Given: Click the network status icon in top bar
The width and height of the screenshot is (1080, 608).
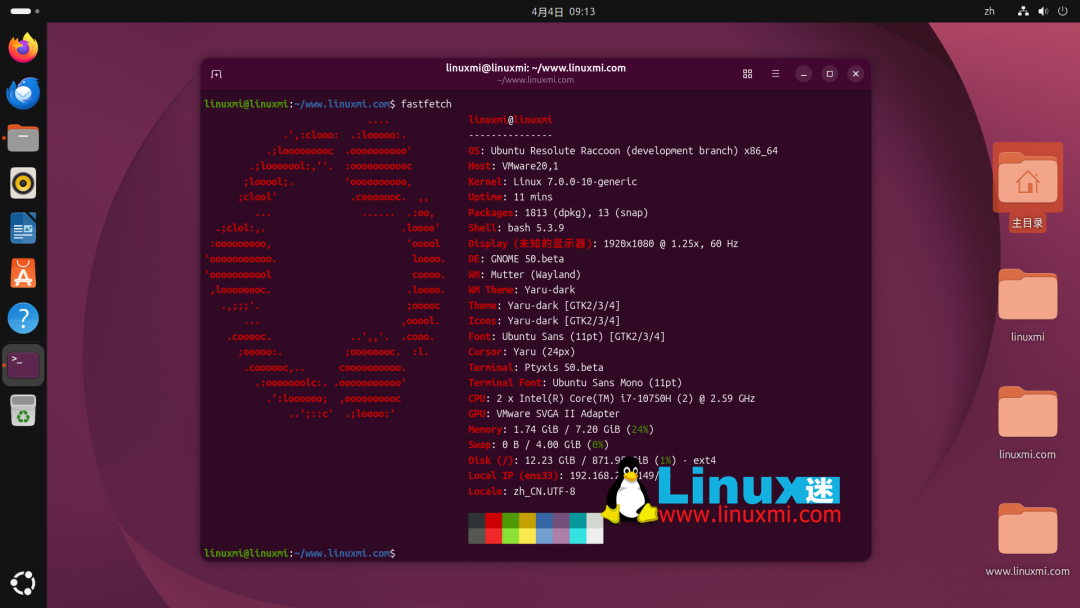Looking at the screenshot, I should 1022,11.
